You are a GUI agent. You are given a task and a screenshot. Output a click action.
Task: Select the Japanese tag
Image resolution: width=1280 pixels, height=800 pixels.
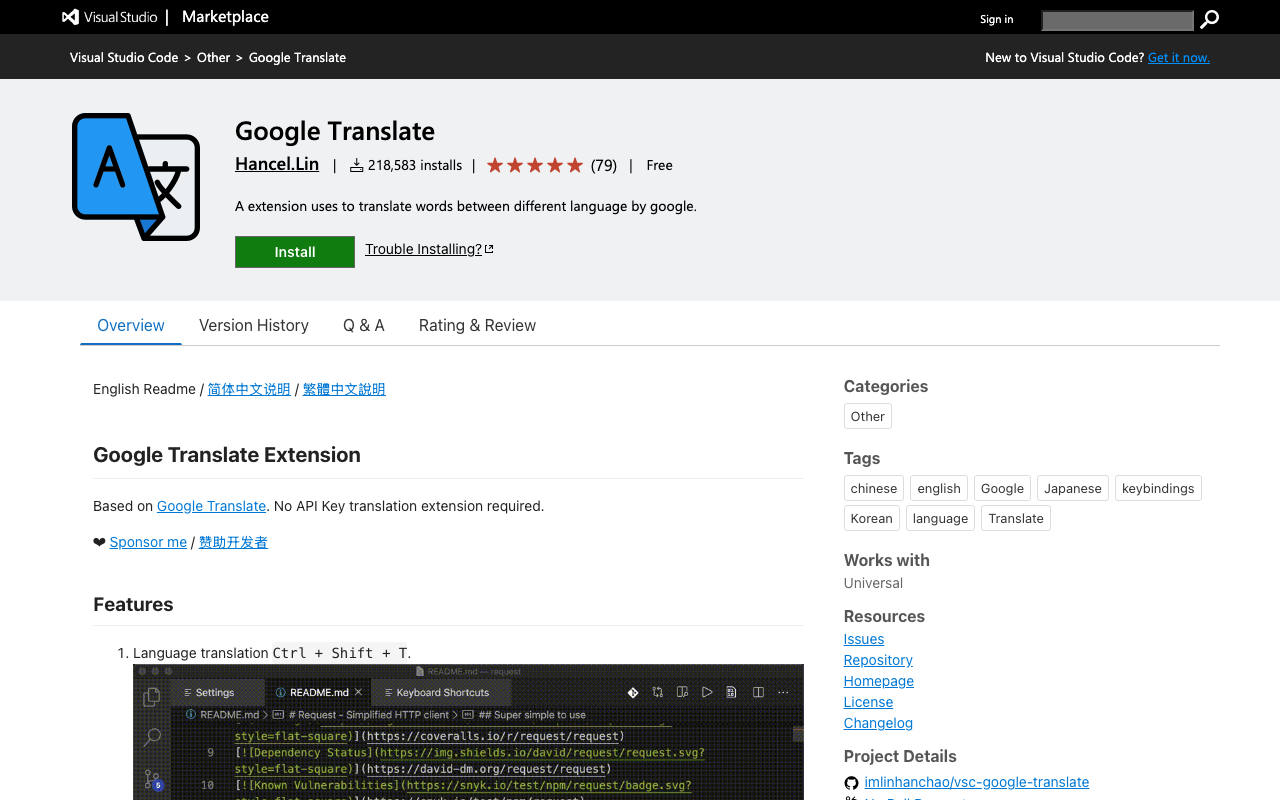(x=1073, y=488)
